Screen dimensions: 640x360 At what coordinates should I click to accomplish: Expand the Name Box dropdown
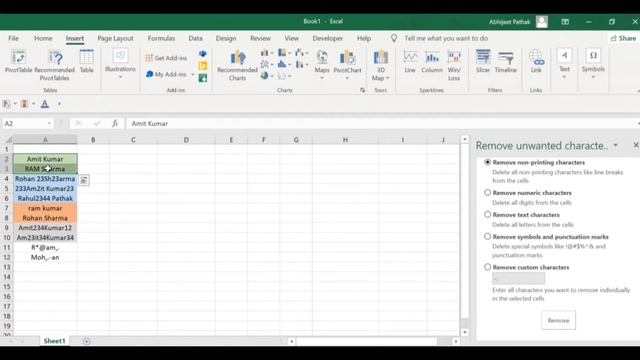(49, 123)
